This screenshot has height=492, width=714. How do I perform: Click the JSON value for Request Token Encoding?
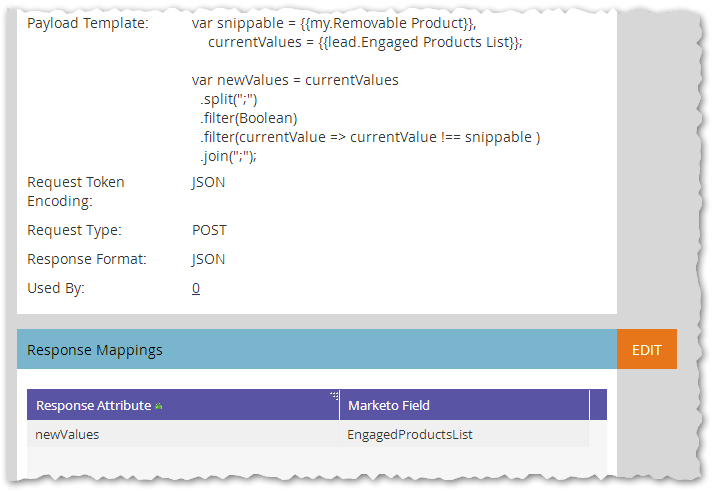point(209,182)
